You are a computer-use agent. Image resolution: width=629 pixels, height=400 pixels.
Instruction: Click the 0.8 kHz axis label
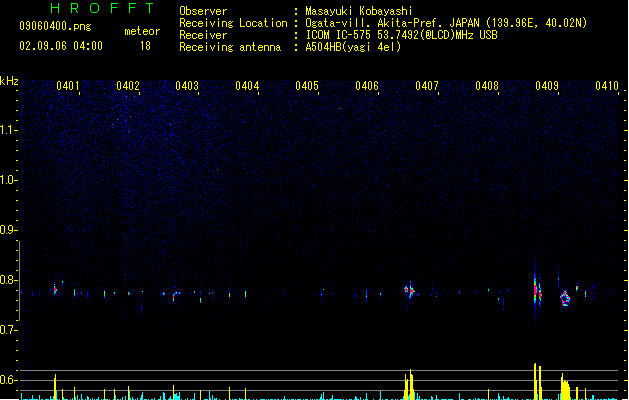coord(9,280)
